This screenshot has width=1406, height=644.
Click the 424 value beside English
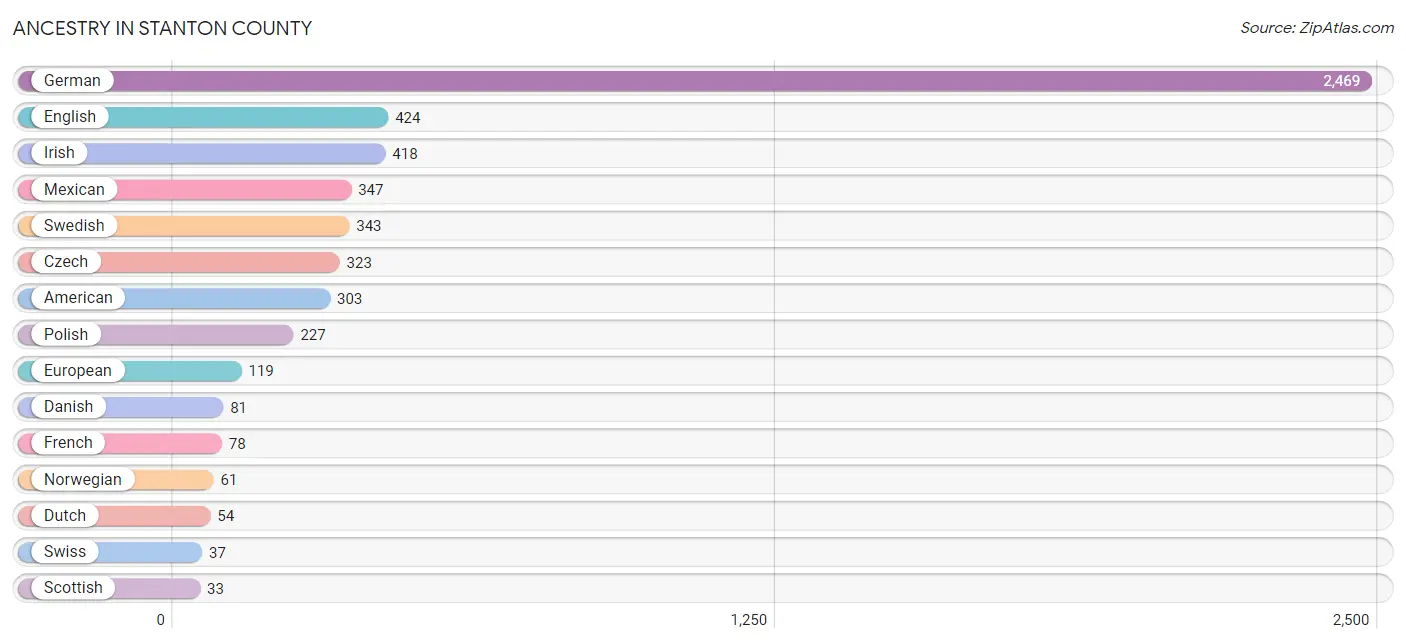(x=408, y=118)
